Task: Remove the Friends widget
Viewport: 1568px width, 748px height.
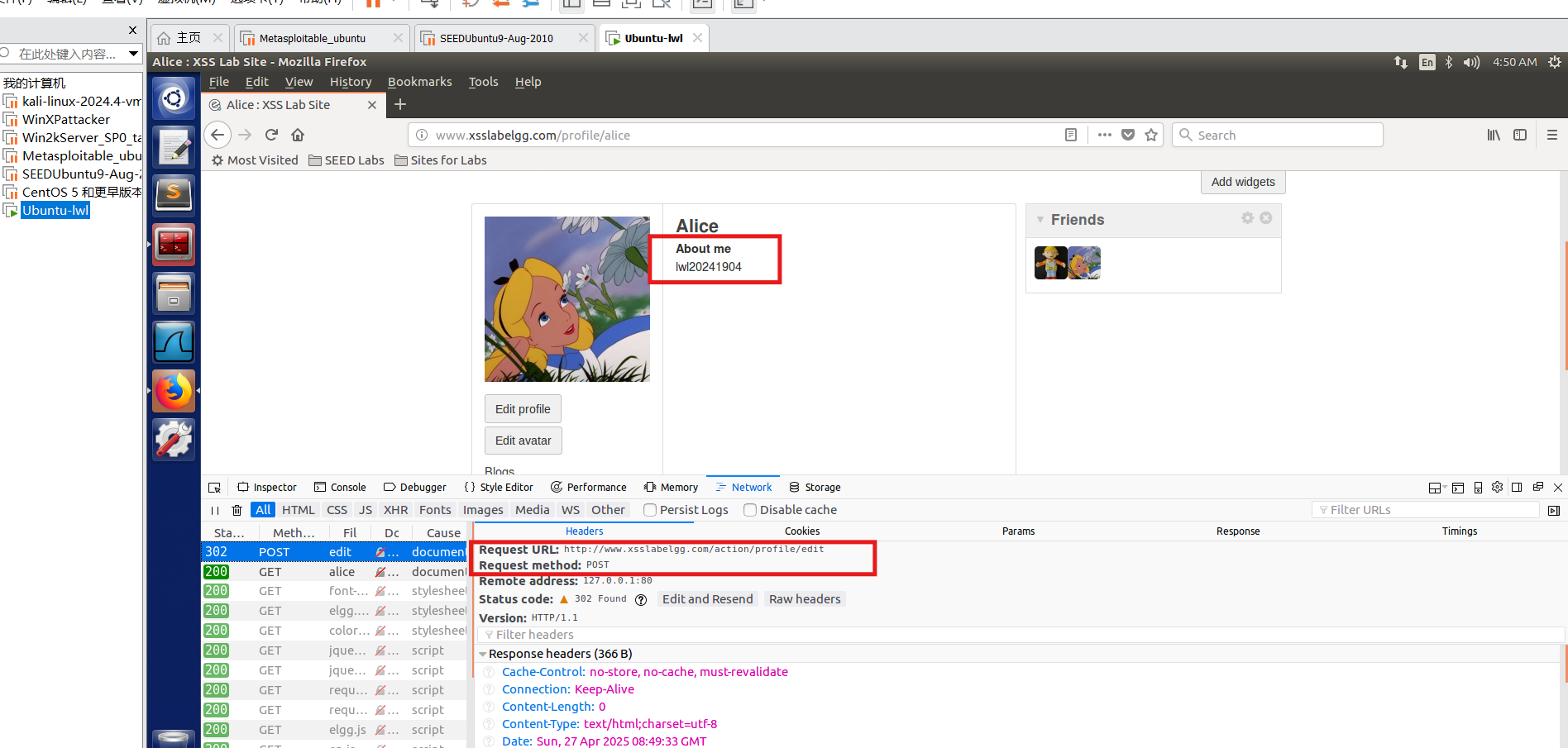Action: (1265, 218)
